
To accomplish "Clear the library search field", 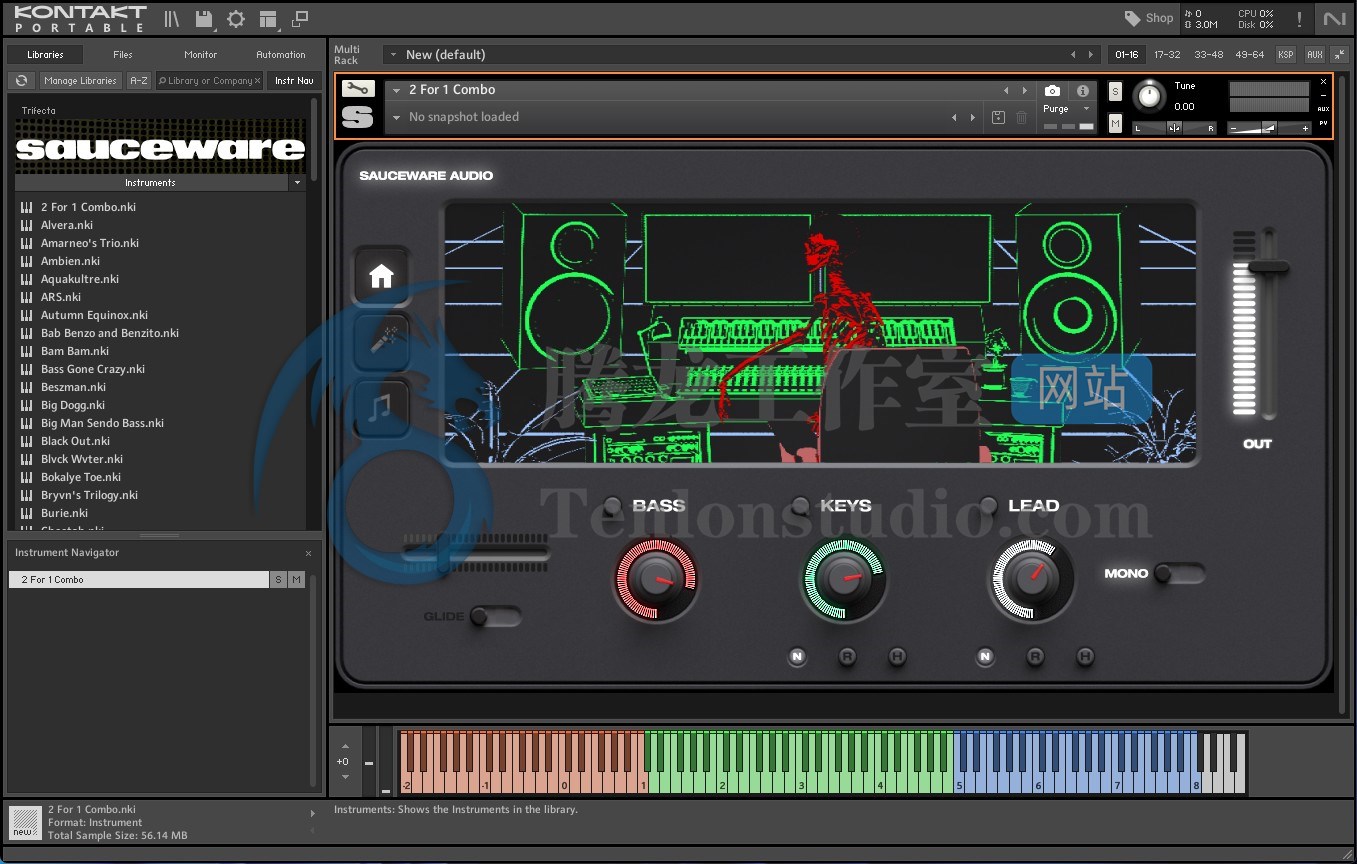I will 257,81.
